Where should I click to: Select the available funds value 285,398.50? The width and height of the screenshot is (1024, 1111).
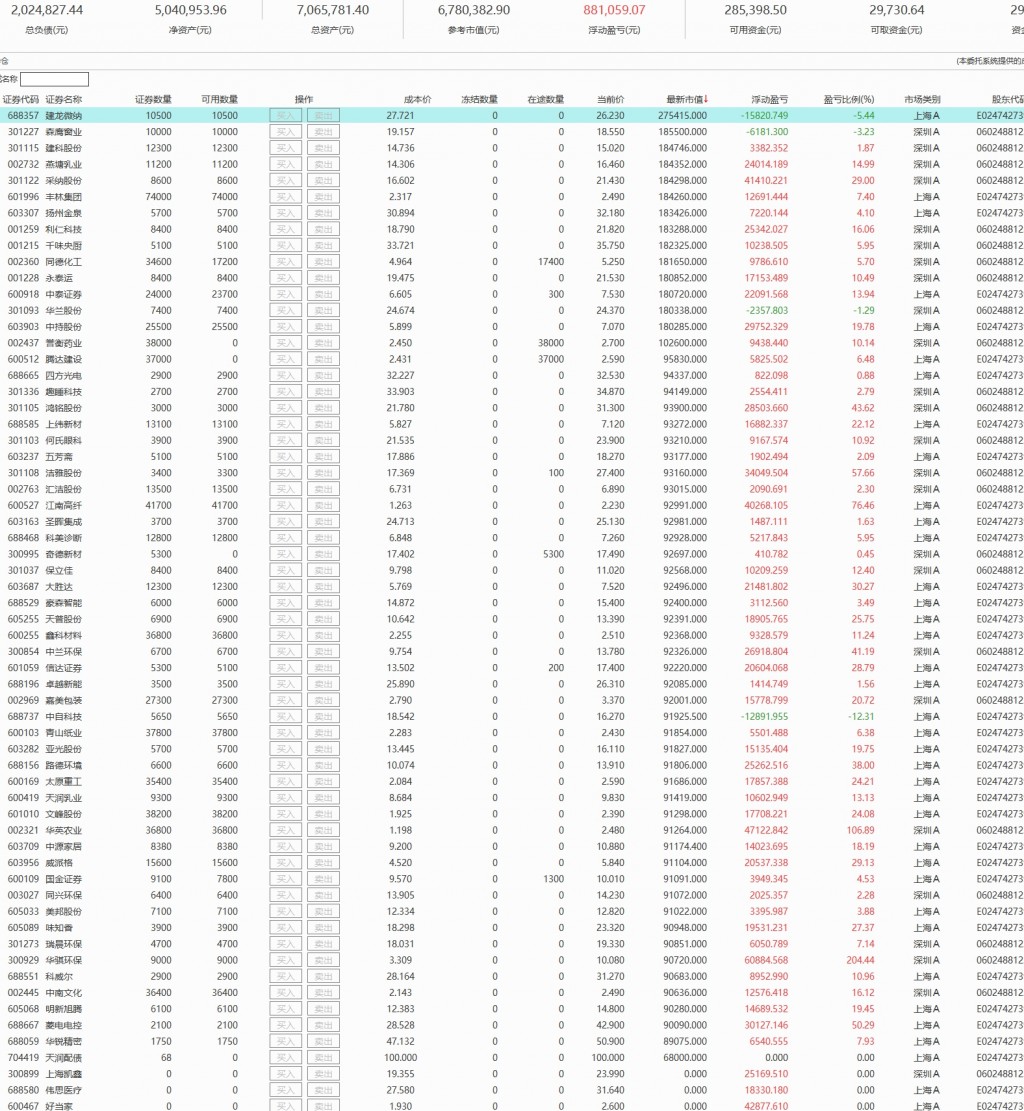tap(755, 10)
